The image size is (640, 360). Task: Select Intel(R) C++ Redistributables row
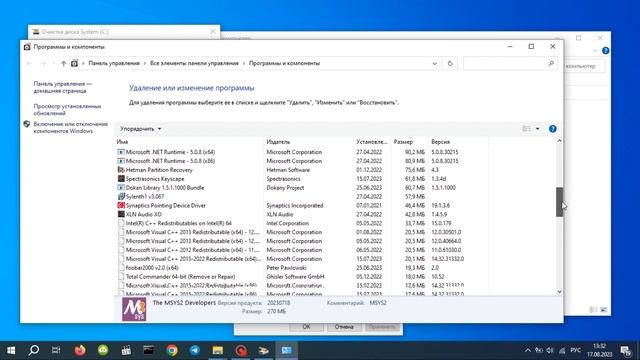click(302, 223)
